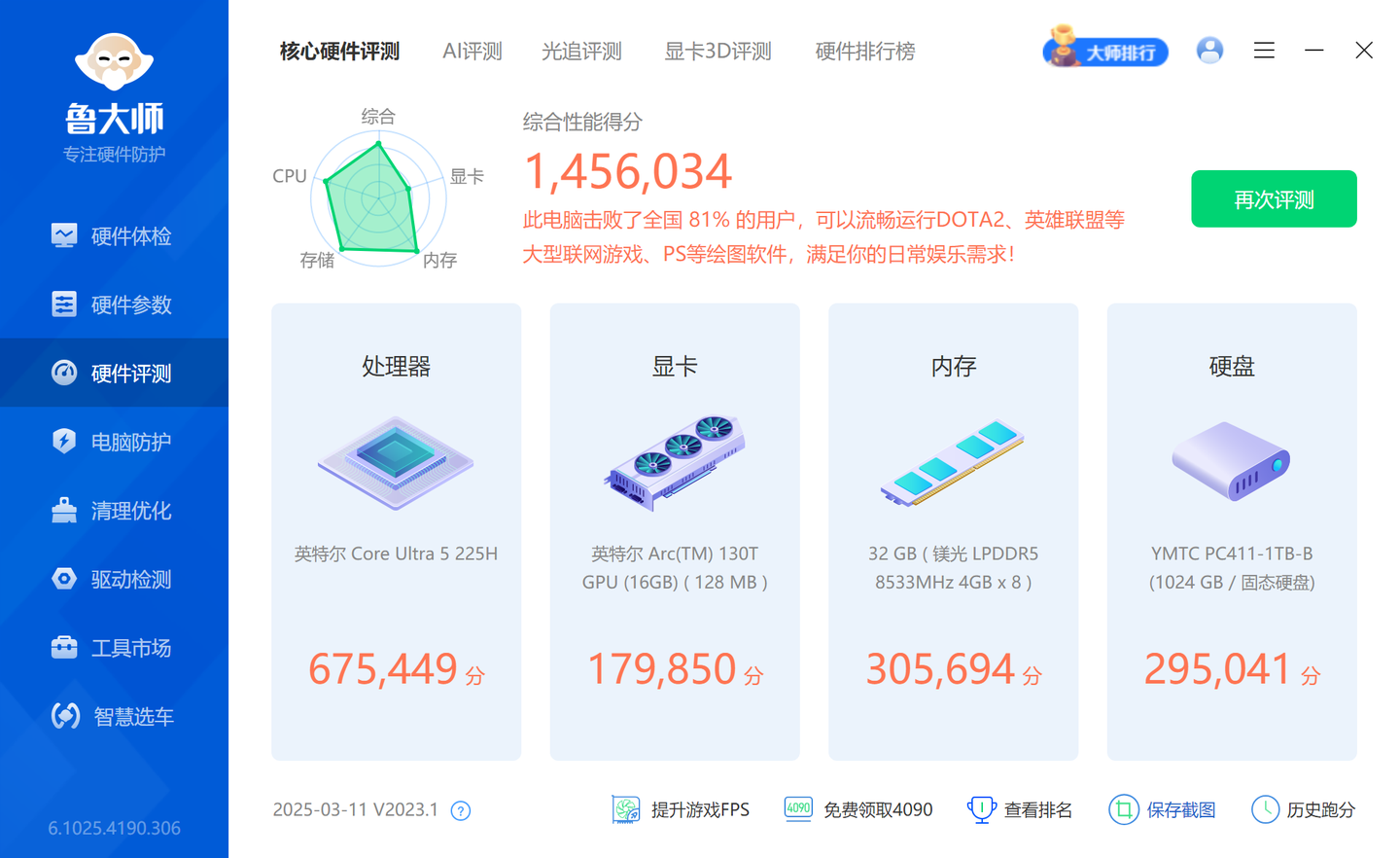The image size is (1400, 858).
Task: Click the 保存截图 crop icon
Action: pos(1124,809)
